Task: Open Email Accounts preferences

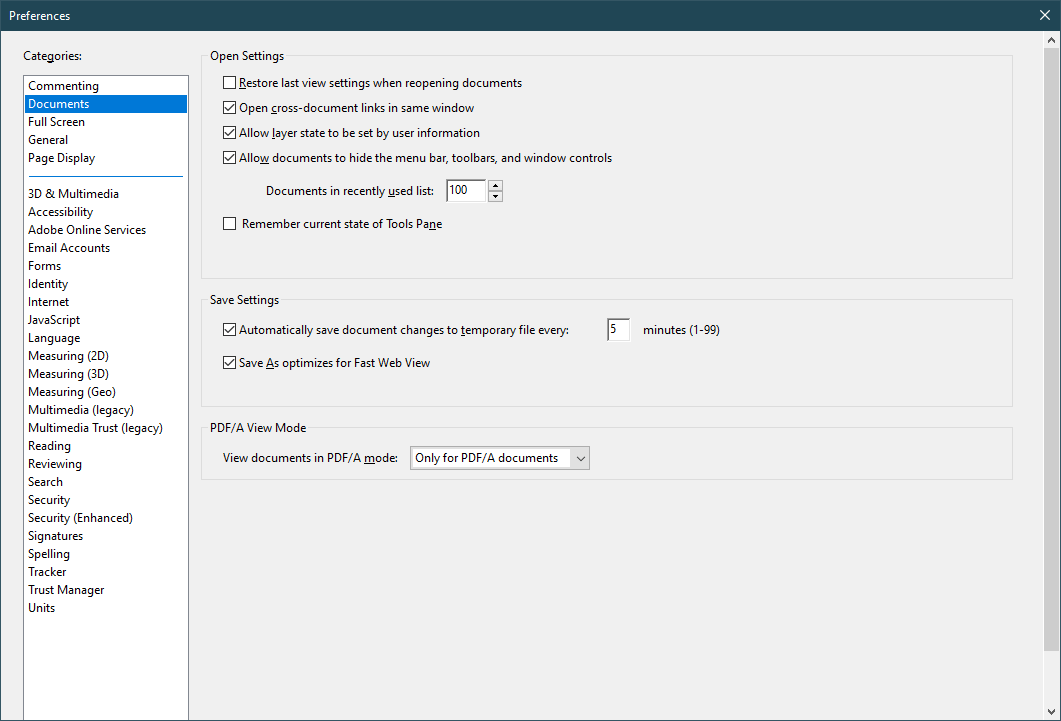Action: pos(106,248)
